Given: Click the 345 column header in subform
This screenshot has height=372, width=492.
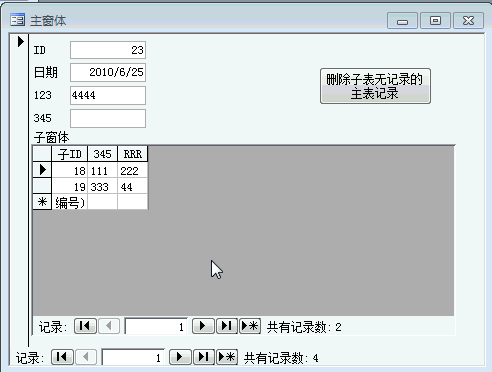Looking at the screenshot, I should pos(102,154).
